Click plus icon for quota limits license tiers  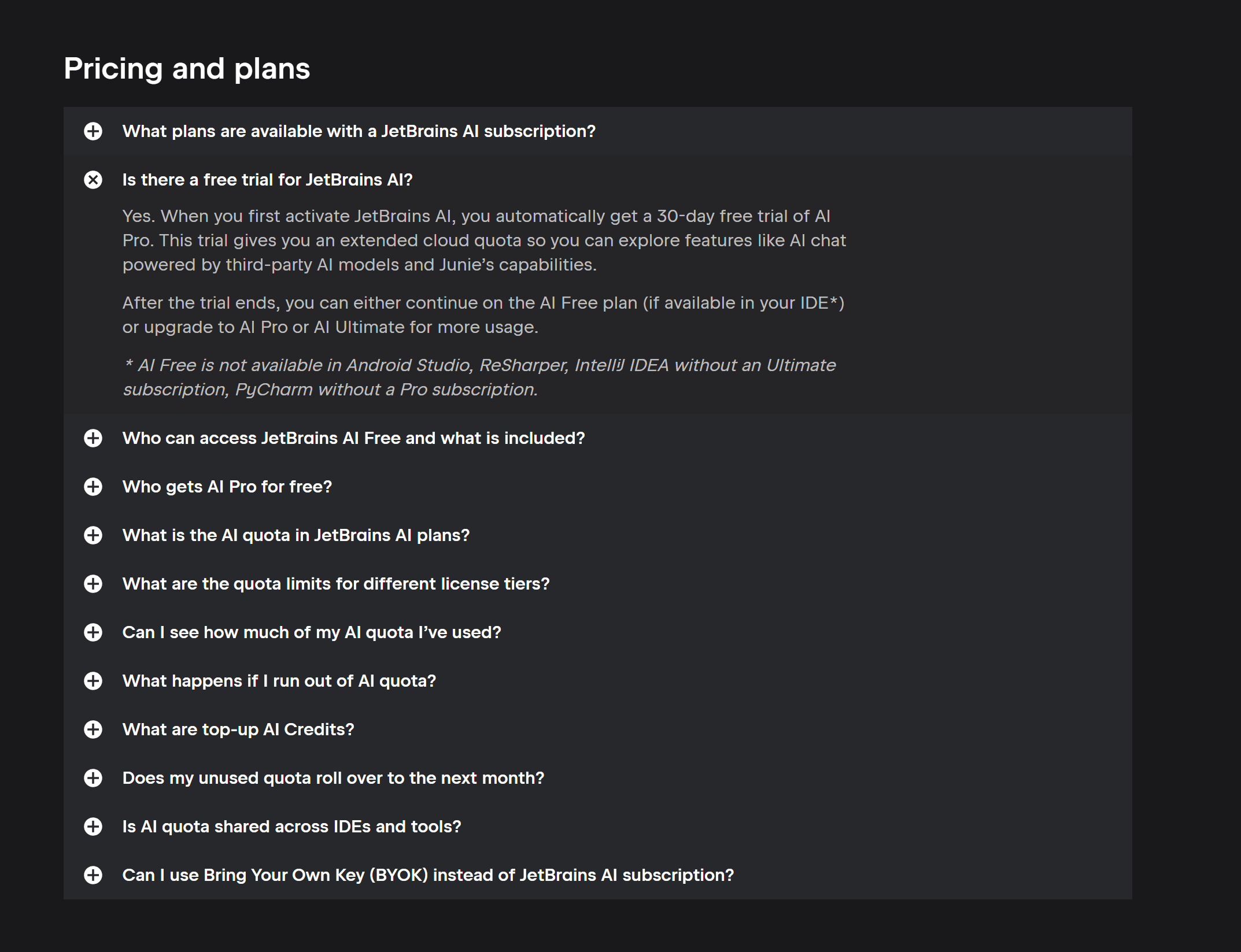click(93, 584)
